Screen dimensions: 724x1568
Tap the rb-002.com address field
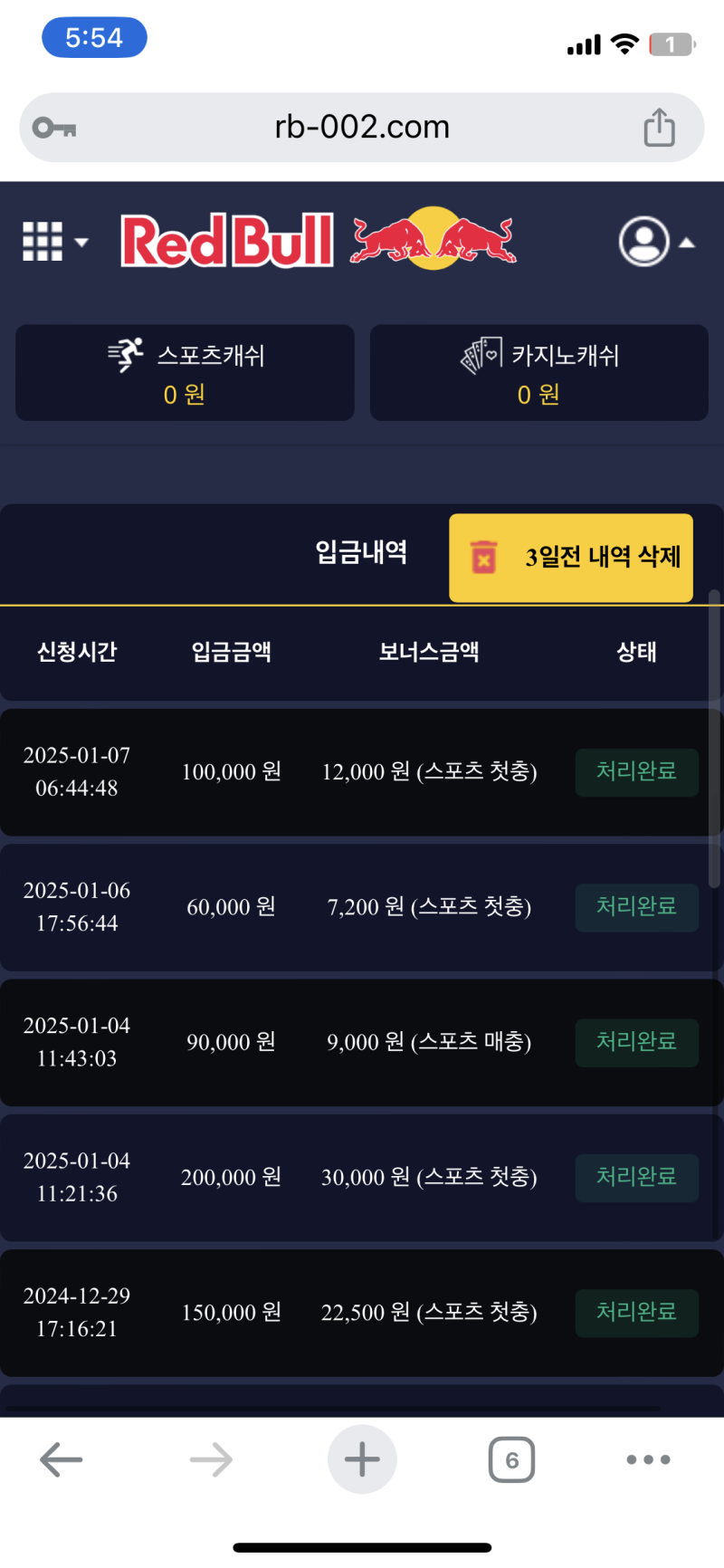(362, 128)
